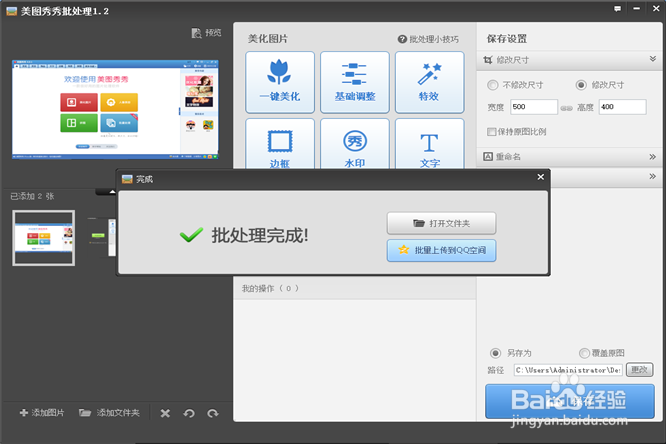Select the 一键美化 one-click beautify tool

coord(280,82)
